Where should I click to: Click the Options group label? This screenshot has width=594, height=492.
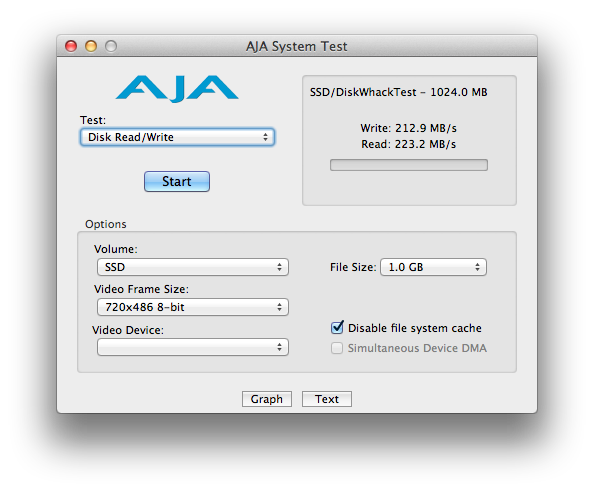(x=106, y=224)
